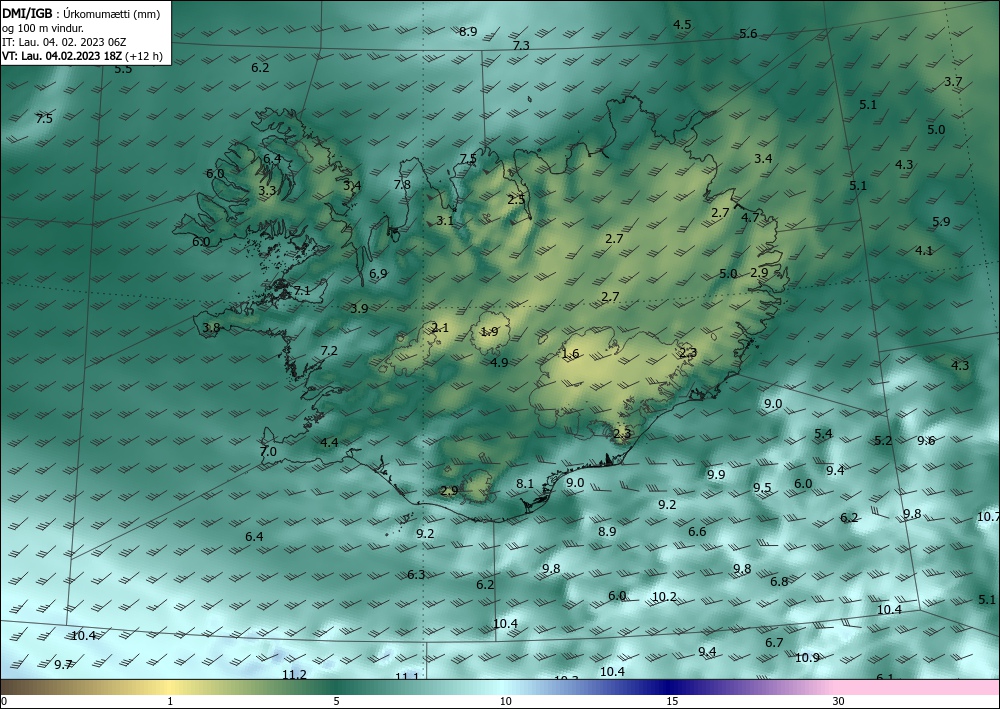
Task: Select the initial time "IT: Lau. 04. 02. 2023 06Z"
Action: coord(64,42)
